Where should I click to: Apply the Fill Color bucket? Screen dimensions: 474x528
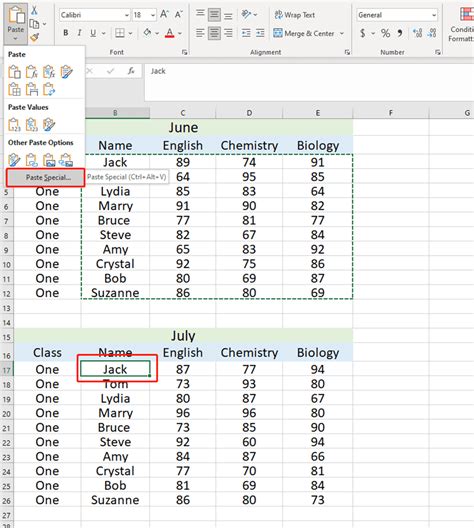[147, 33]
